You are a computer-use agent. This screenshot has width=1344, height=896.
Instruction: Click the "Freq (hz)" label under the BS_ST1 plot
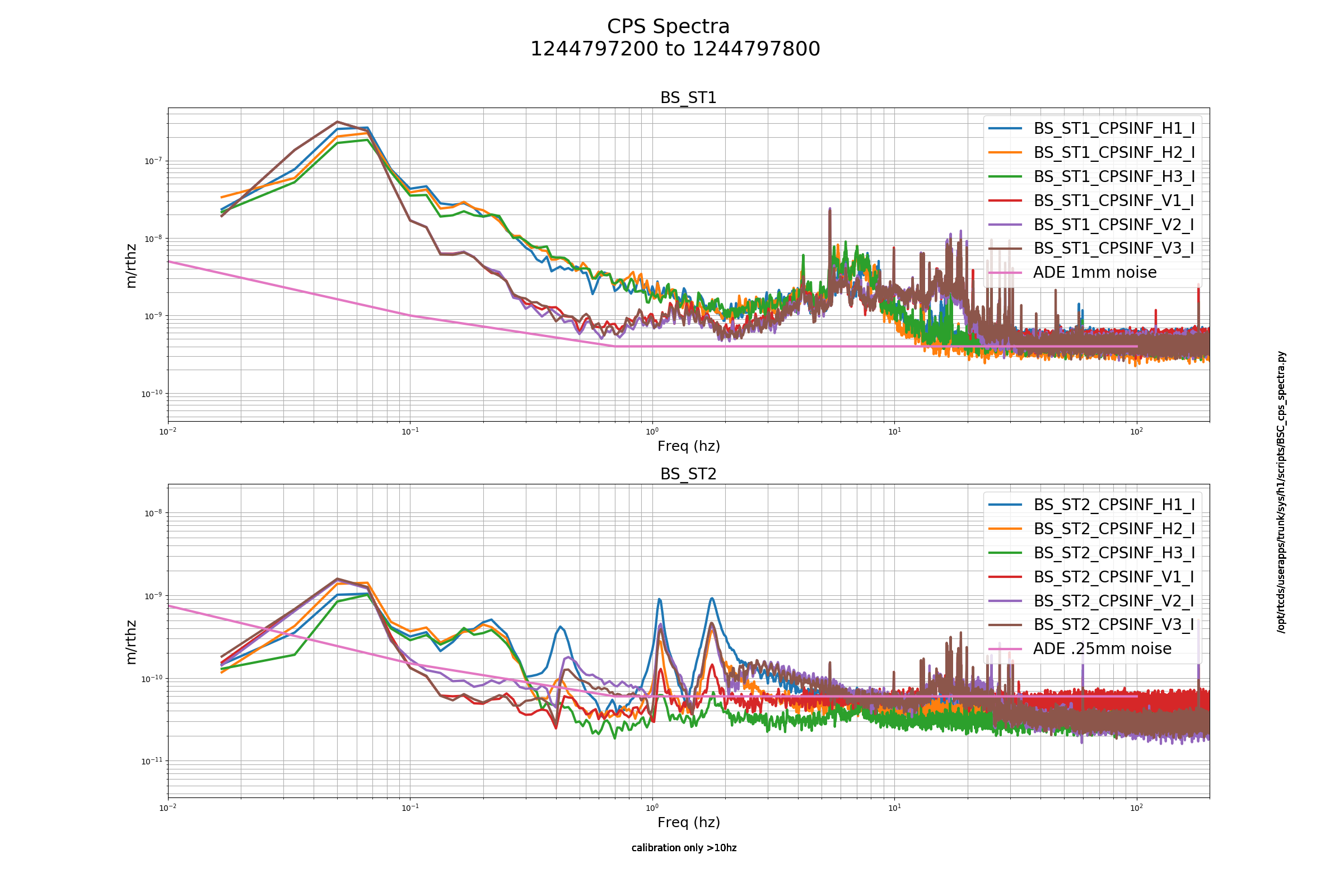pos(689,446)
